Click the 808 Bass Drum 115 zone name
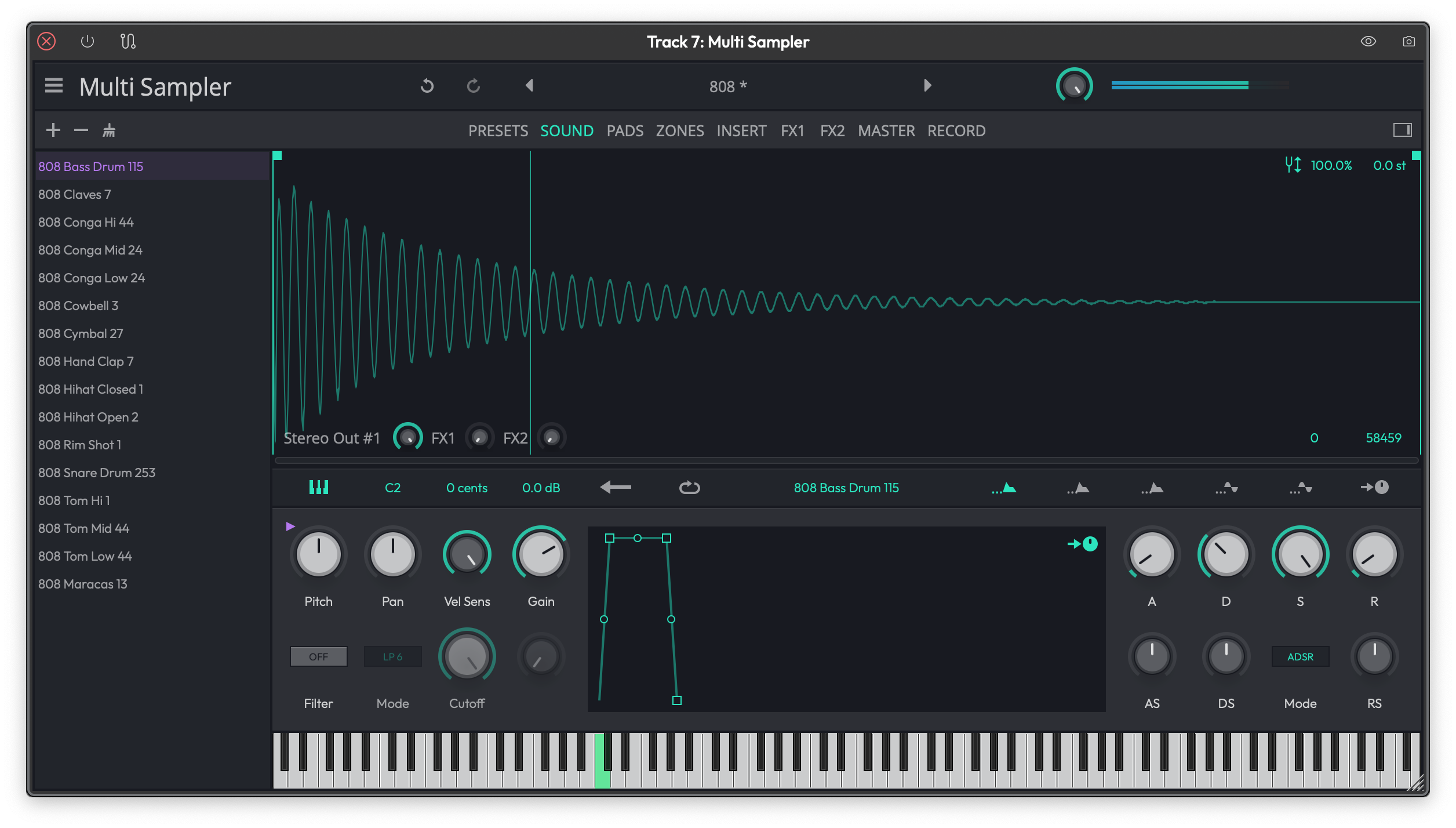Screen dimensions: 1456x828 pos(846,488)
